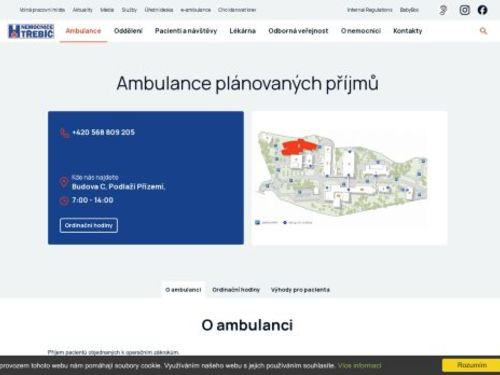This screenshot has width=500, height=375.
Task: Open Pacienti a návštěvy menu
Action: coord(186,31)
